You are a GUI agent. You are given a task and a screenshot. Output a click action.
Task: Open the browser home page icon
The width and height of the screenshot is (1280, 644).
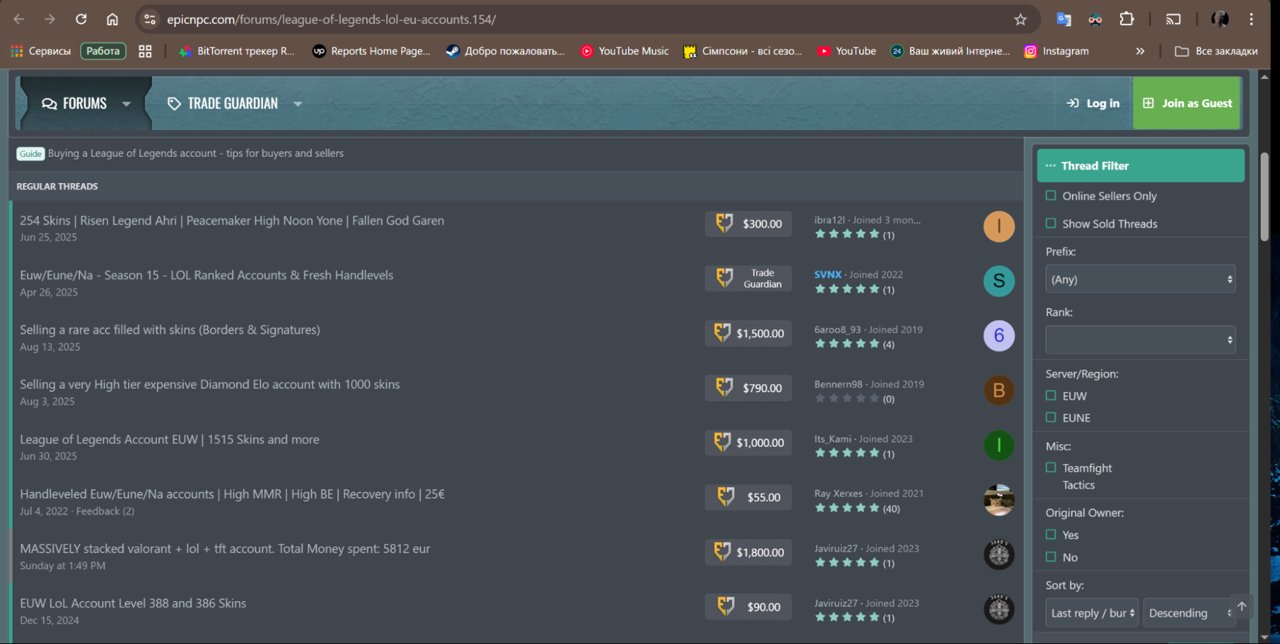coord(112,19)
